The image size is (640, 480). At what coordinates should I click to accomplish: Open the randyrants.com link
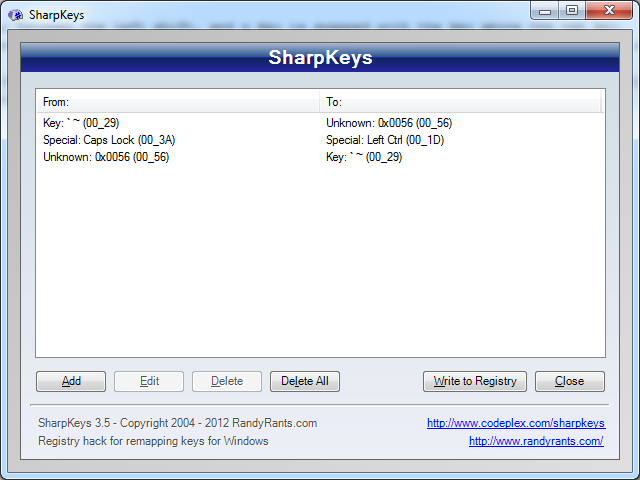(x=536, y=441)
